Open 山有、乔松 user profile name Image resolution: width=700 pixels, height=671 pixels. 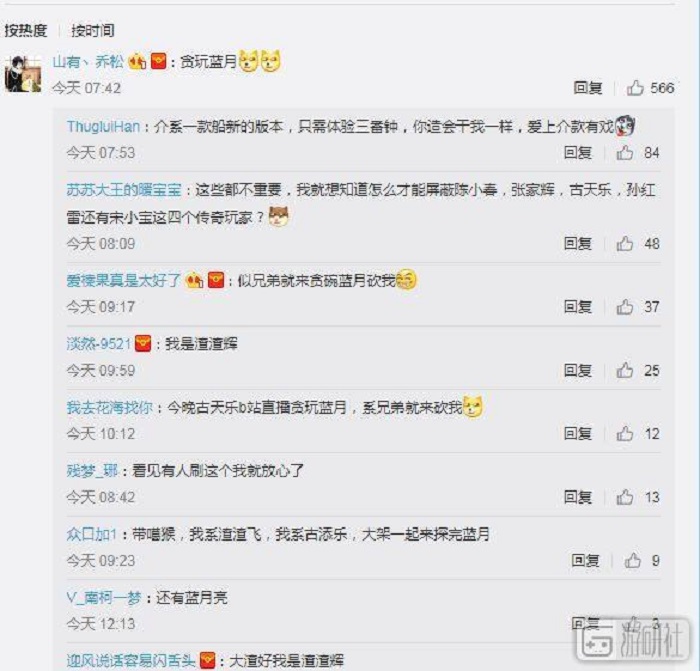click(x=88, y=61)
